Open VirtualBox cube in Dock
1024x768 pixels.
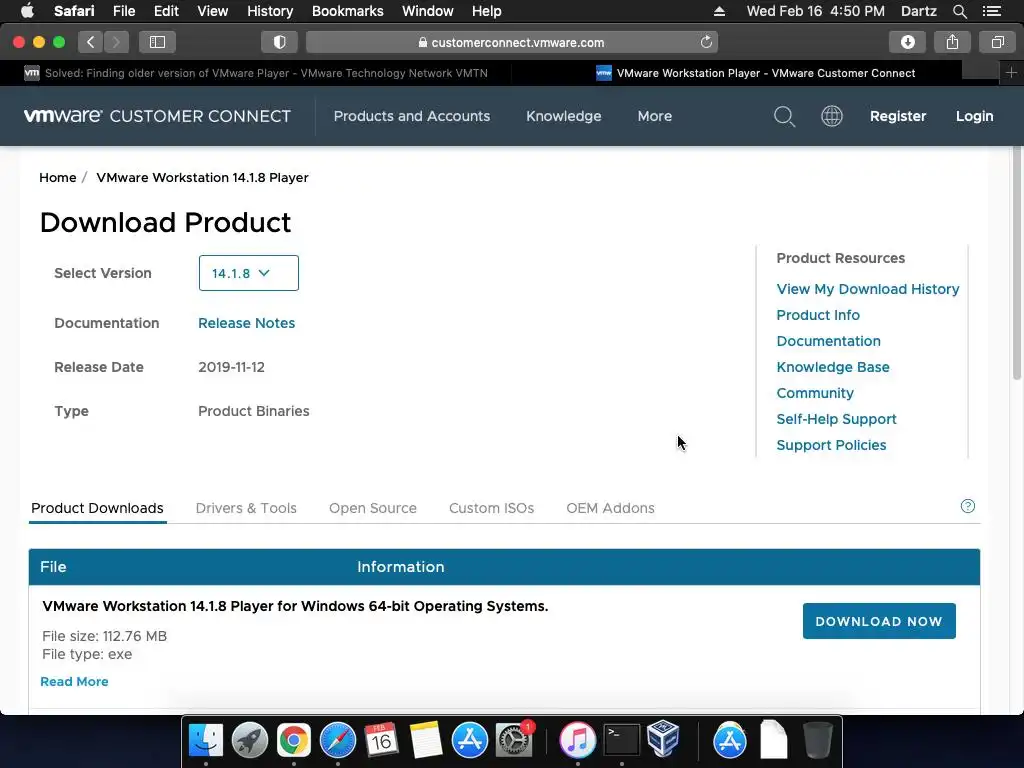tap(664, 739)
